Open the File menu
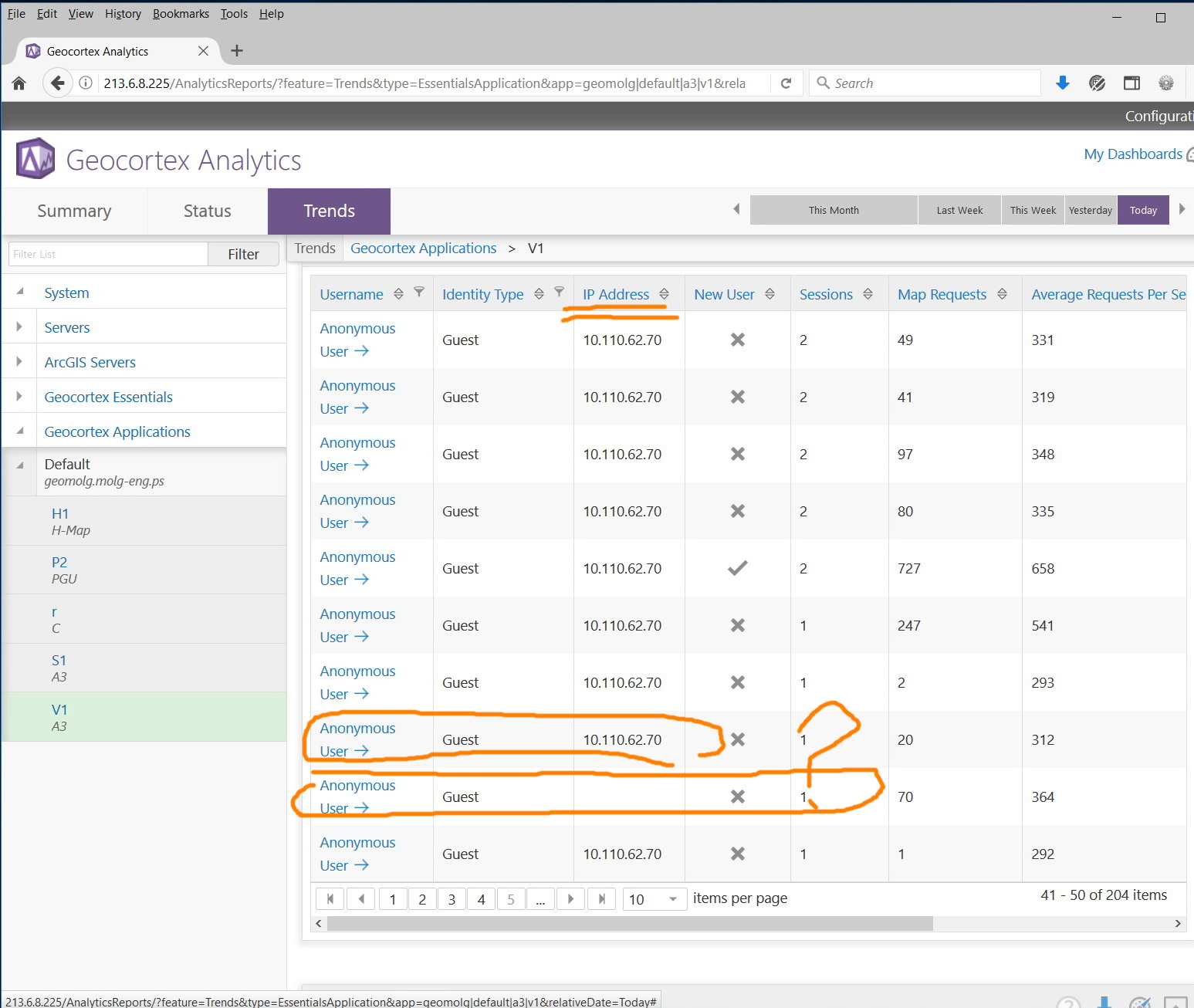 16,14
